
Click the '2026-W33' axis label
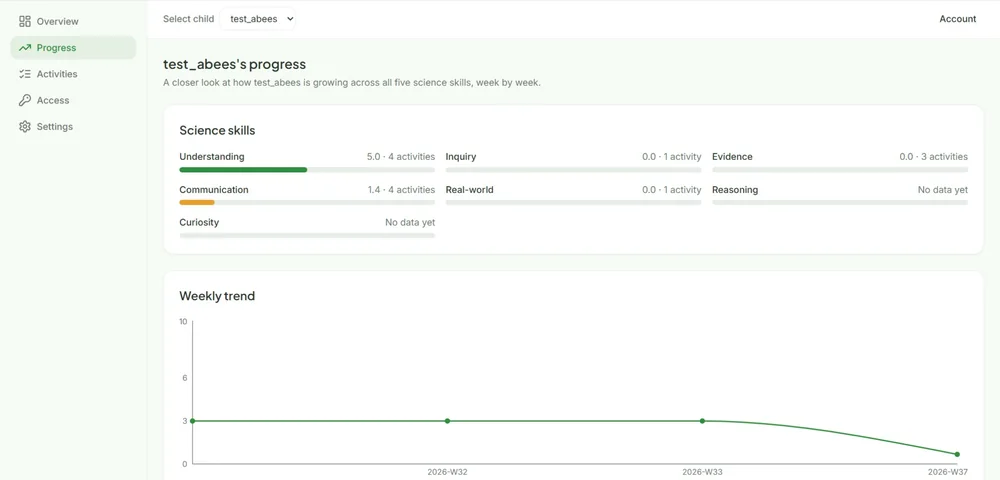coord(702,472)
